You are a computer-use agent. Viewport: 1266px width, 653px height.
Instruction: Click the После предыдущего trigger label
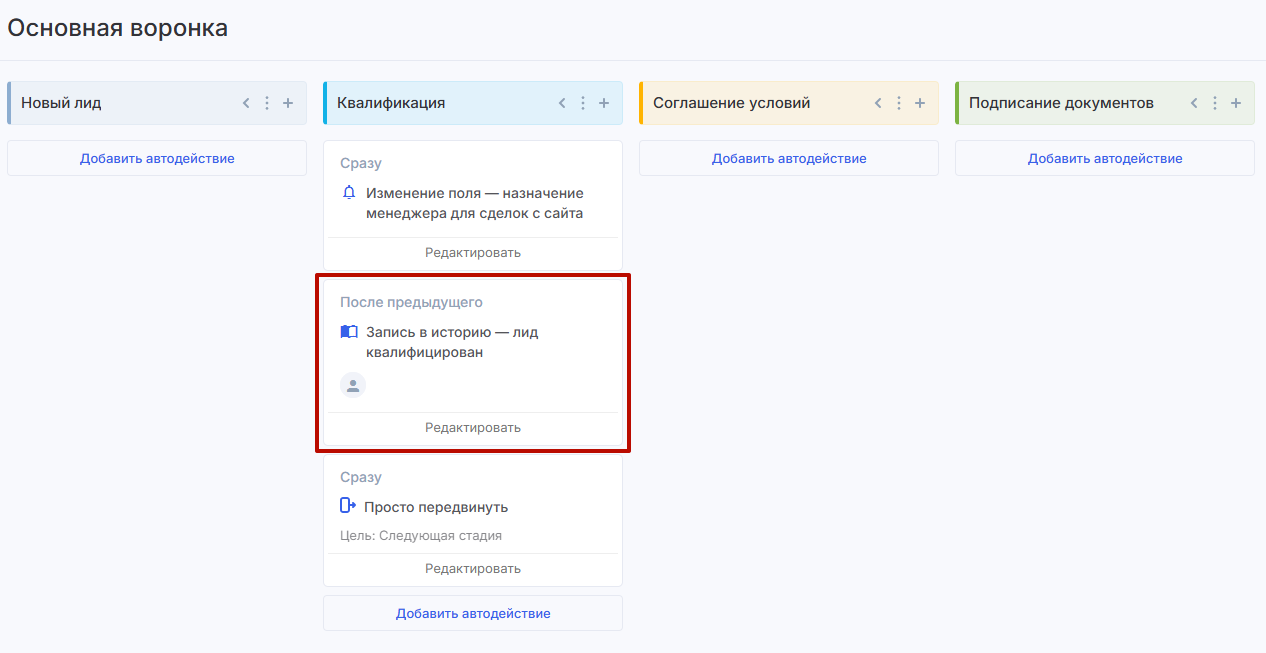click(412, 302)
